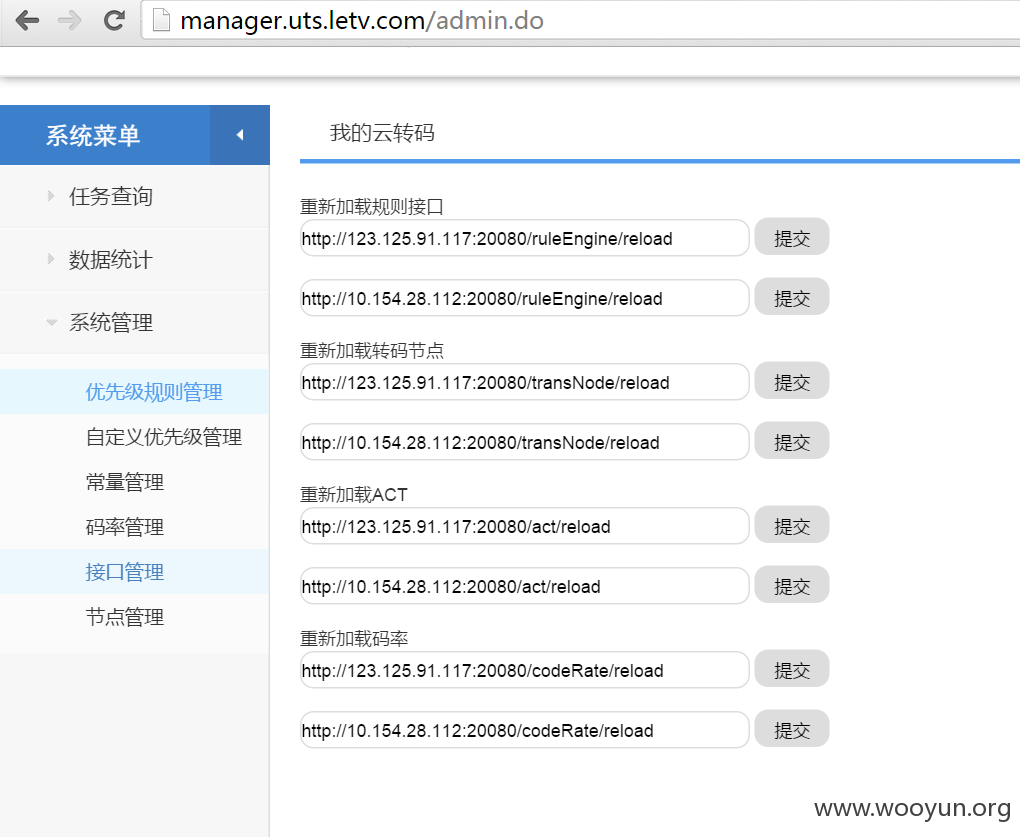Click the 系统菜单 header
1020x837 pixels.
(x=93, y=135)
